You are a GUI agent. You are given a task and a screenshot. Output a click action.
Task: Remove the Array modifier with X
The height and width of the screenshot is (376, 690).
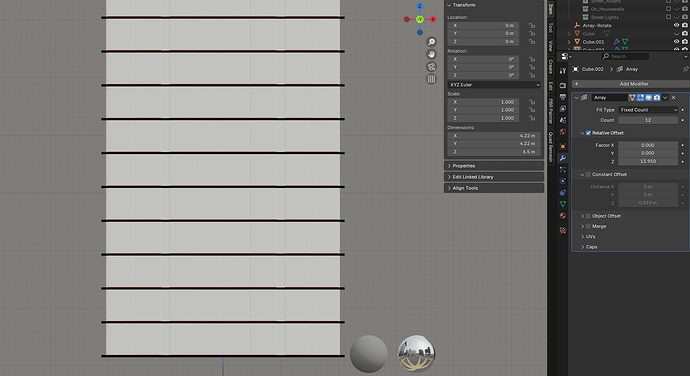674,98
